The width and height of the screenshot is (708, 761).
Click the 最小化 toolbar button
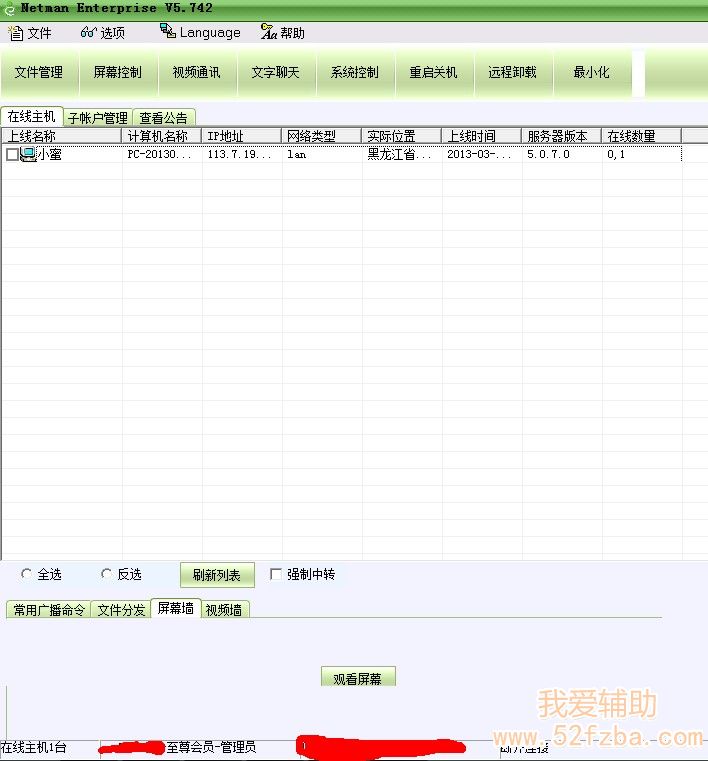(592, 73)
